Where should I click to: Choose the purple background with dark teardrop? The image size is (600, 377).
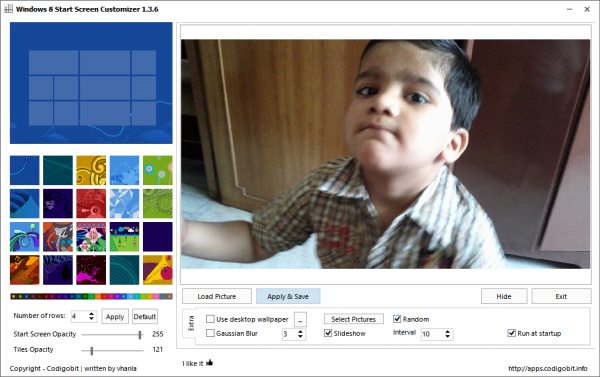pyautogui.click(x=58, y=270)
